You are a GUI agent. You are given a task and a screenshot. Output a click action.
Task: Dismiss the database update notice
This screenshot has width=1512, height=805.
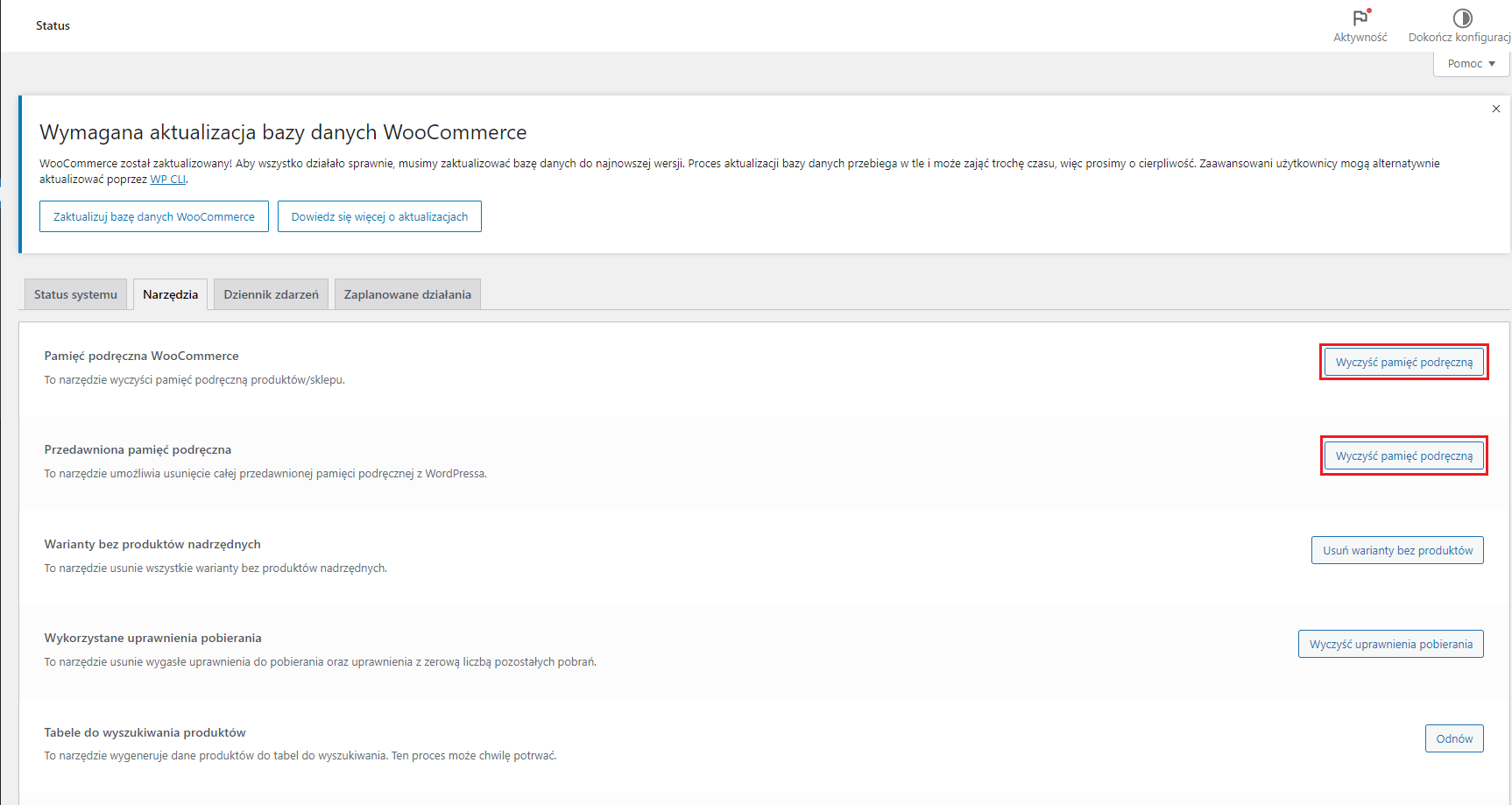tap(1495, 109)
